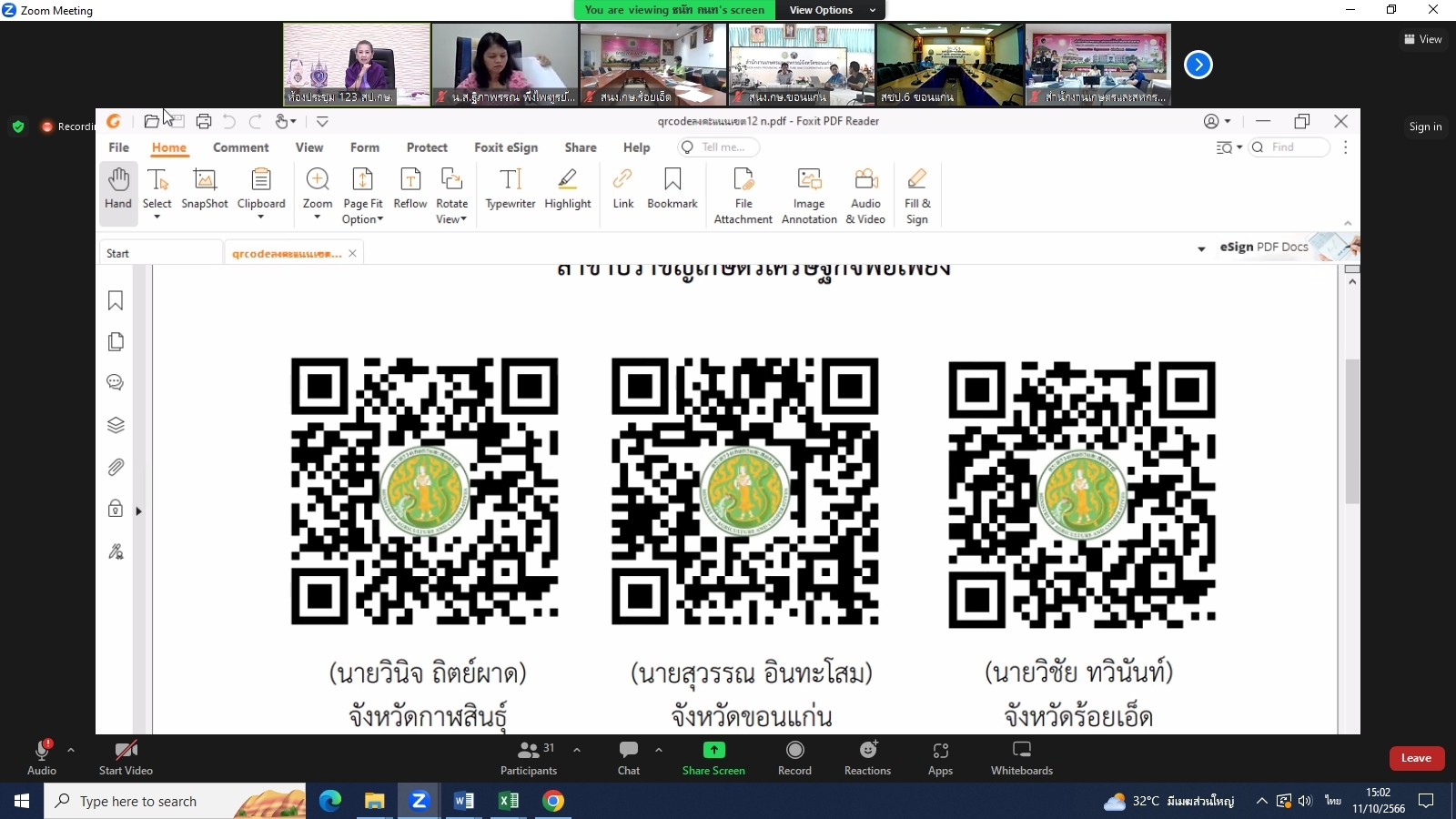This screenshot has height=819, width=1456.
Task: Activate the SnapShot tool
Action: coord(205,188)
